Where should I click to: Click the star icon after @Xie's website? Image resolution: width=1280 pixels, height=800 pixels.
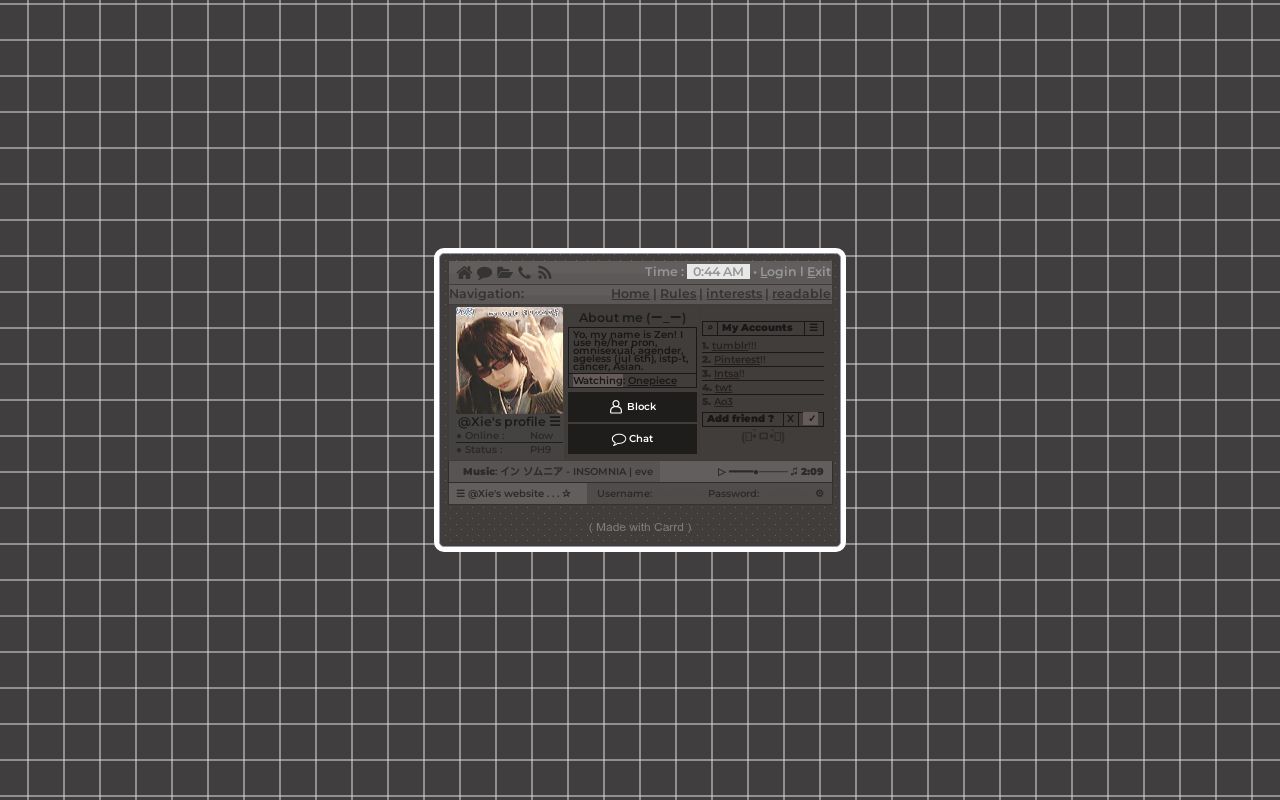click(566, 493)
